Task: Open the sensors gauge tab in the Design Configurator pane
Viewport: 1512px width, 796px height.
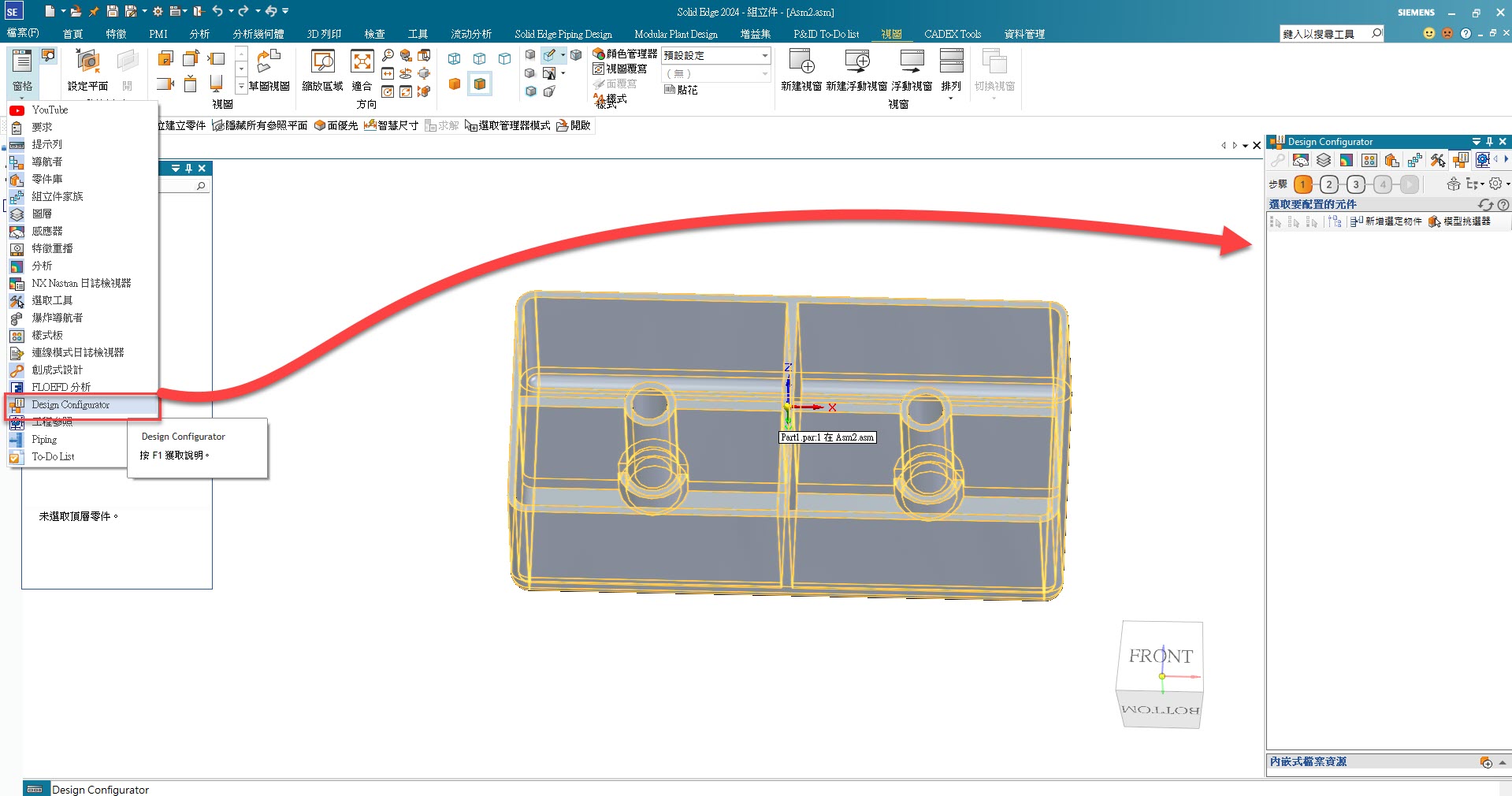Action: pyautogui.click(x=1301, y=160)
